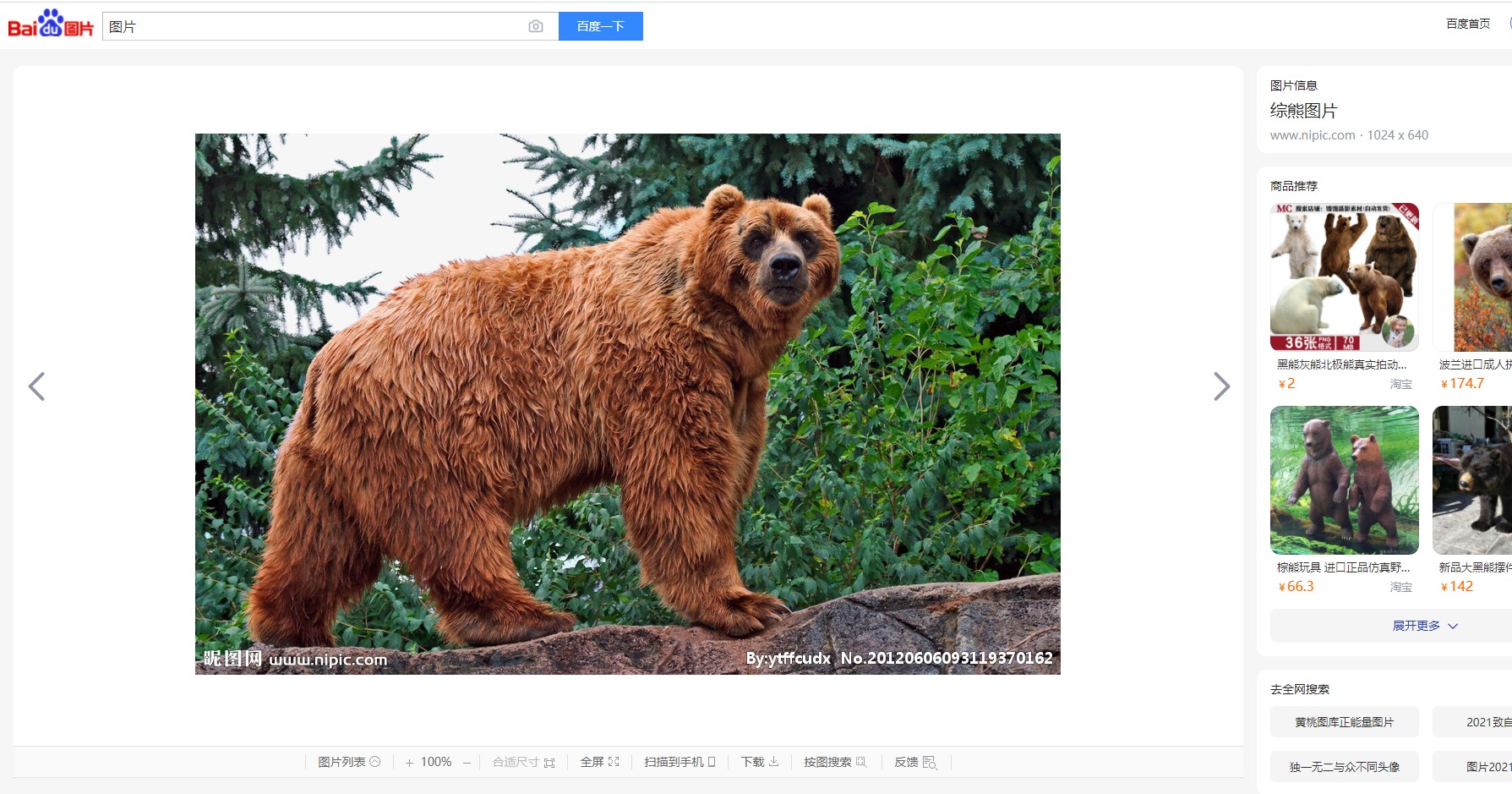Open the ¥174.7 bear product thumbnail

point(1472,277)
